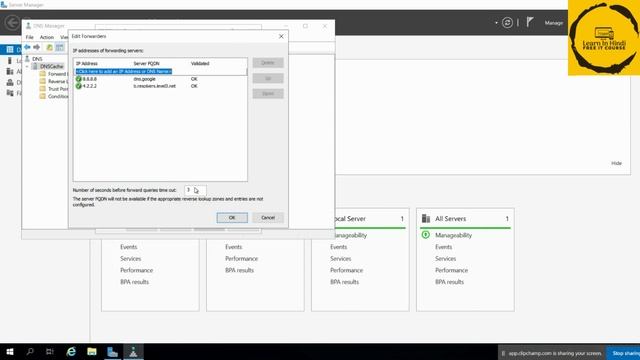Image resolution: width=640 pixels, height=360 pixels.
Task: Click the servers icon on All Servers tile
Action: click(426, 219)
